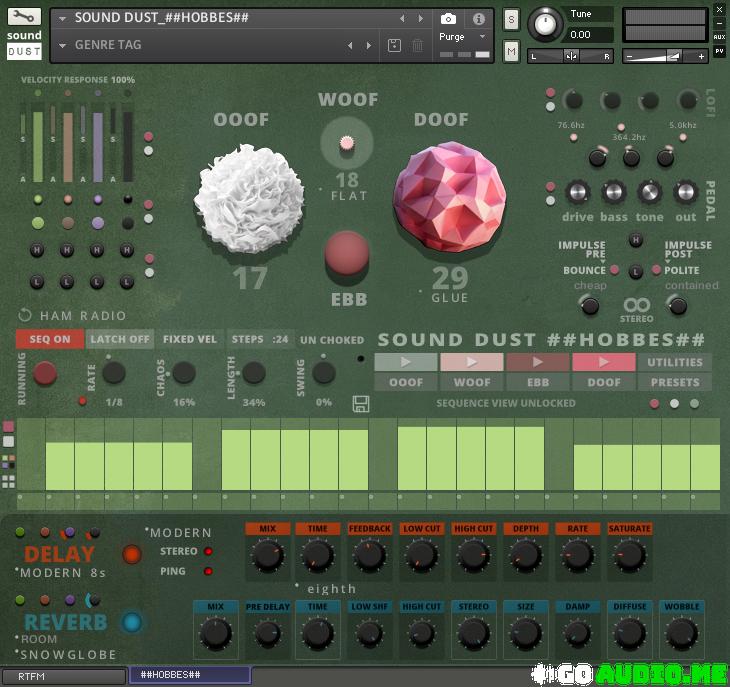Play the OOOF sample preview
This screenshot has height=687, width=730.
tap(406, 362)
